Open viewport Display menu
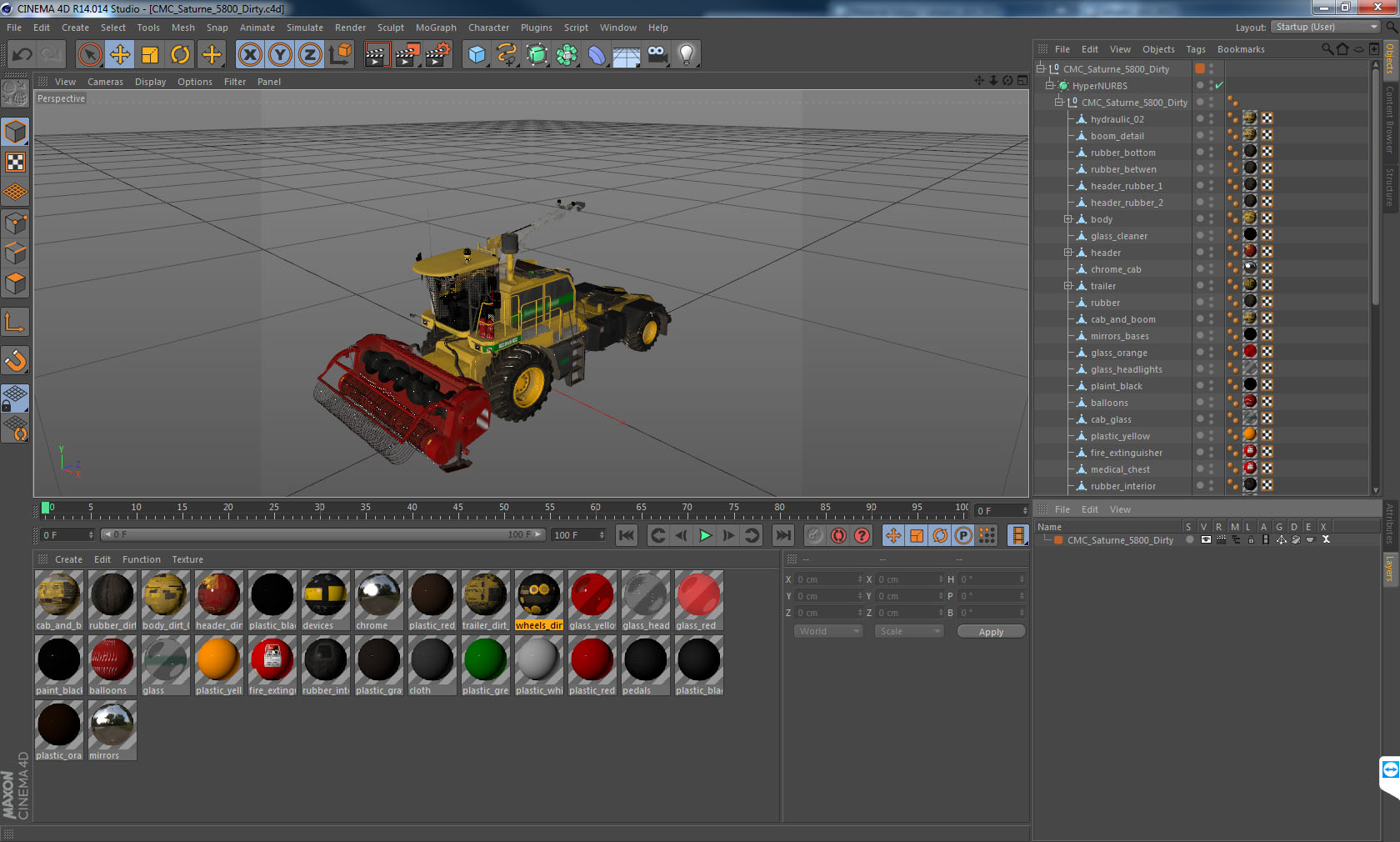 [150, 82]
